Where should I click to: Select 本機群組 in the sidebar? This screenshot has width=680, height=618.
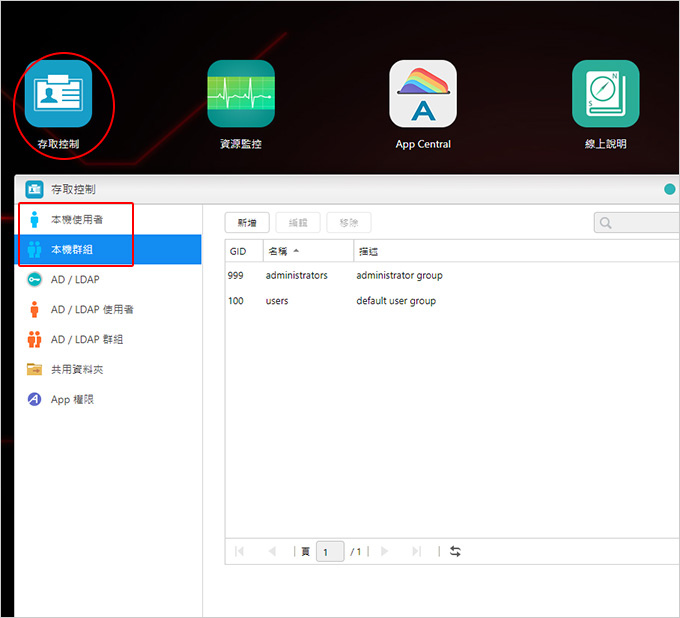(108, 249)
